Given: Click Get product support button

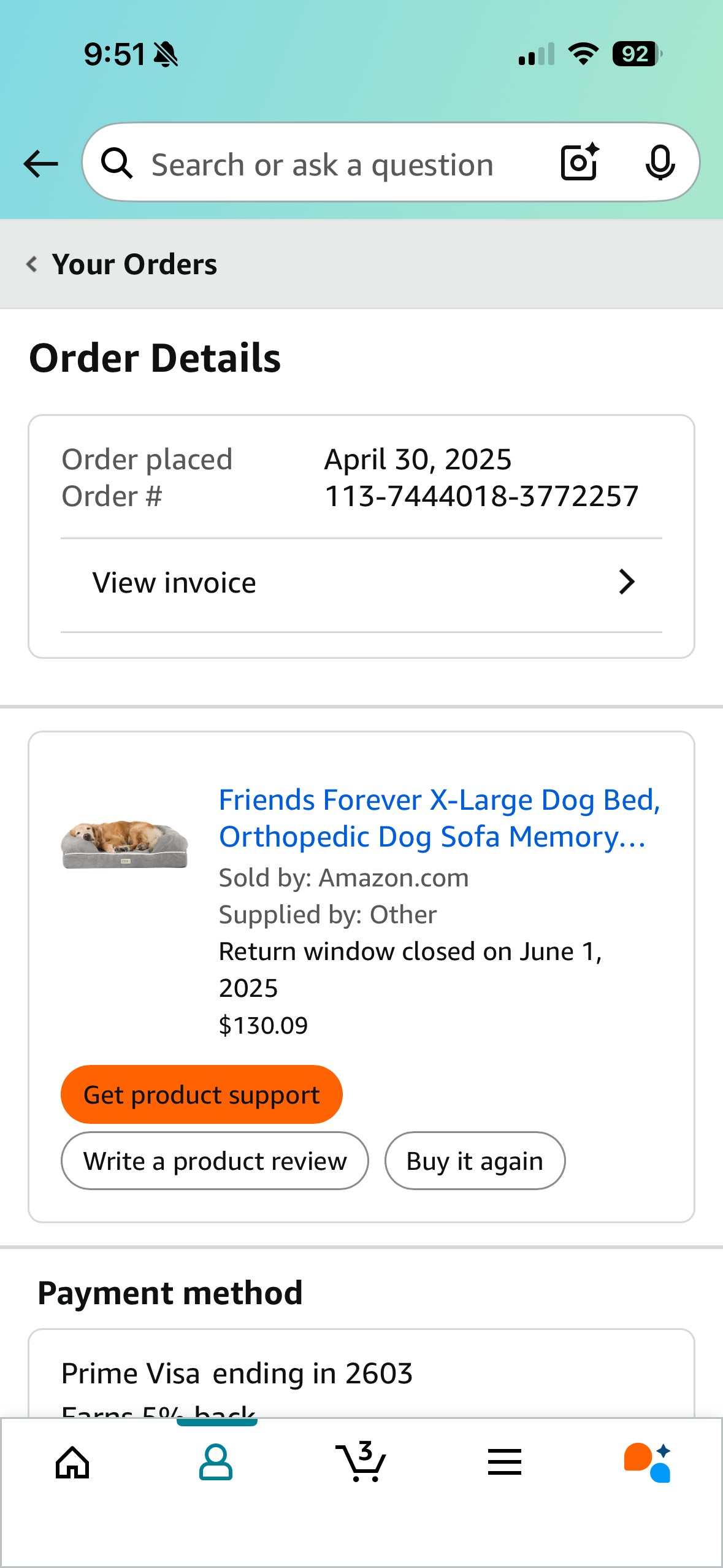Looking at the screenshot, I should (x=202, y=1094).
